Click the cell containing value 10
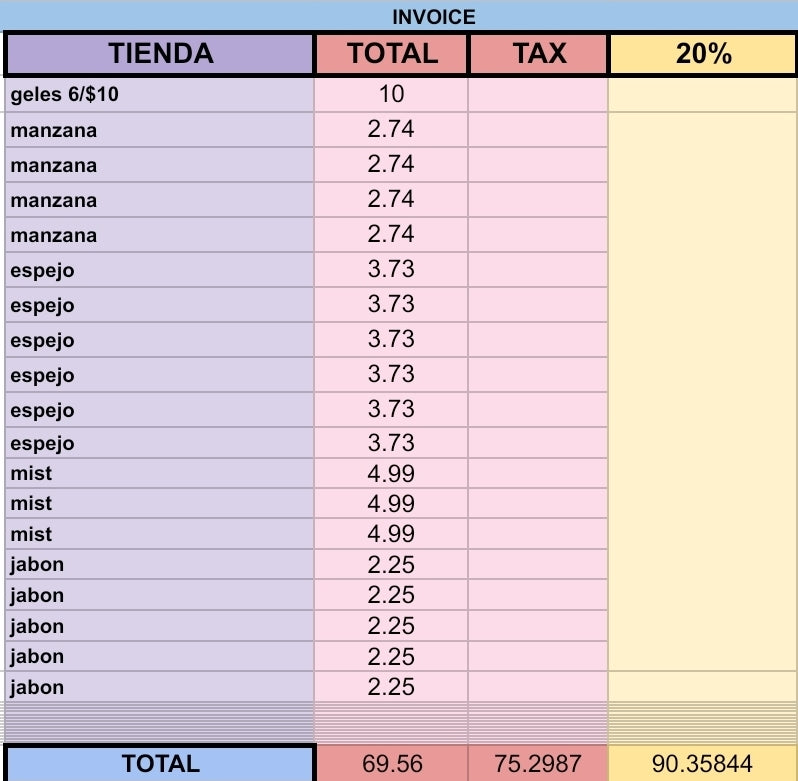 click(391, 95)
